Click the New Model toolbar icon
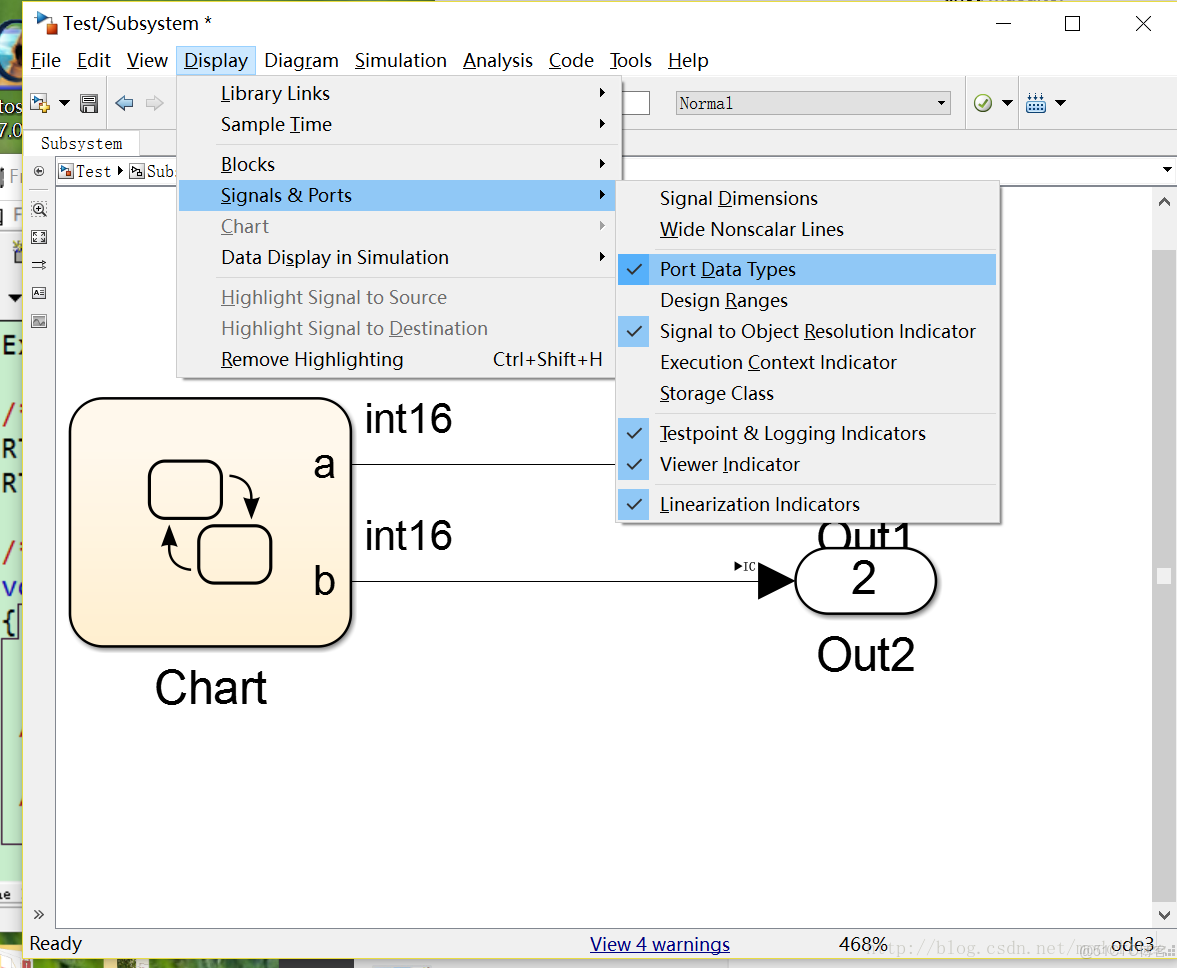Screen dimensions: 1177x968 (40, 103)
